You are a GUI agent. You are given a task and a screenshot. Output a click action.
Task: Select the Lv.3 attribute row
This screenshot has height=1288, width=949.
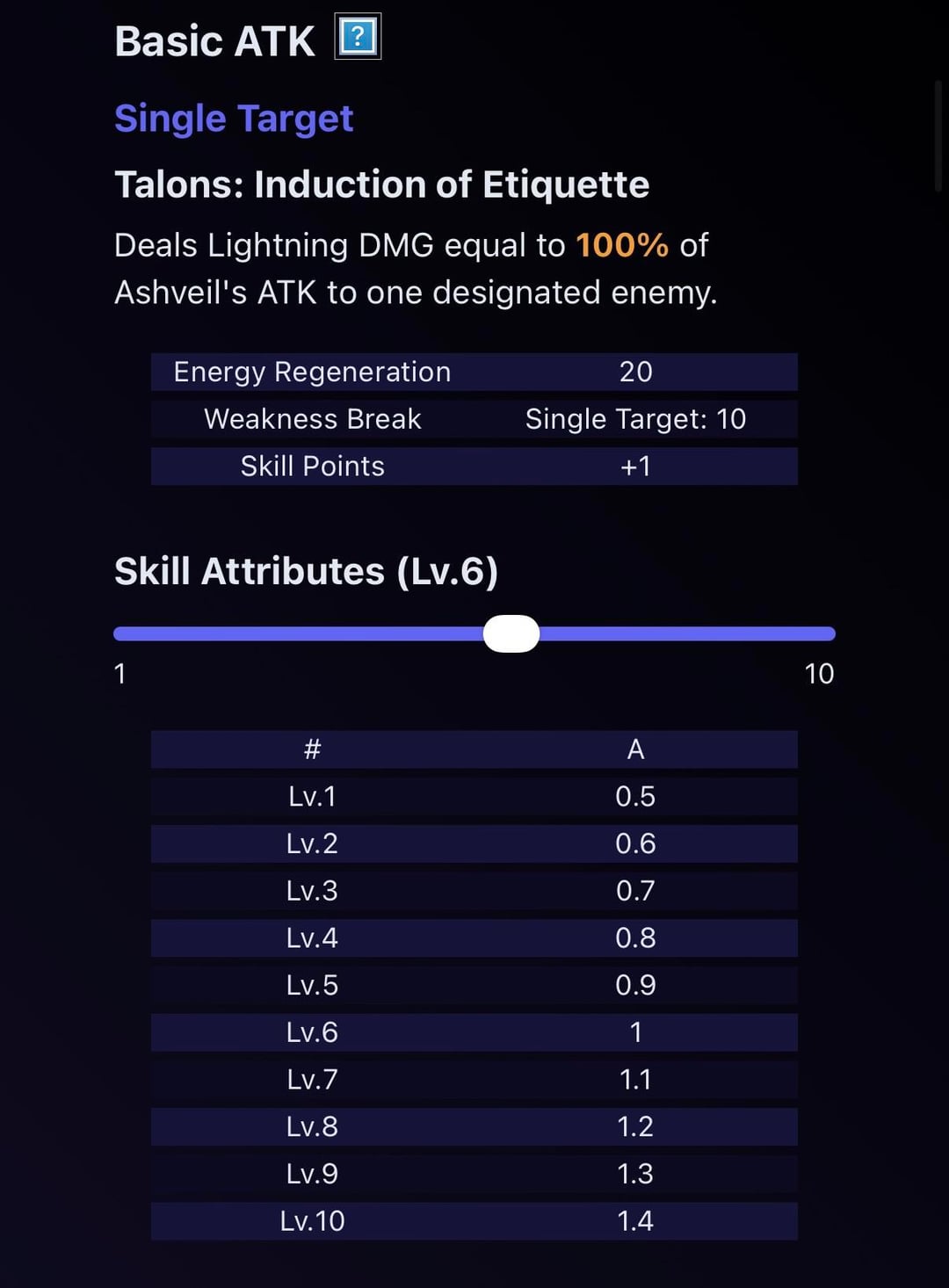point(474,891)
